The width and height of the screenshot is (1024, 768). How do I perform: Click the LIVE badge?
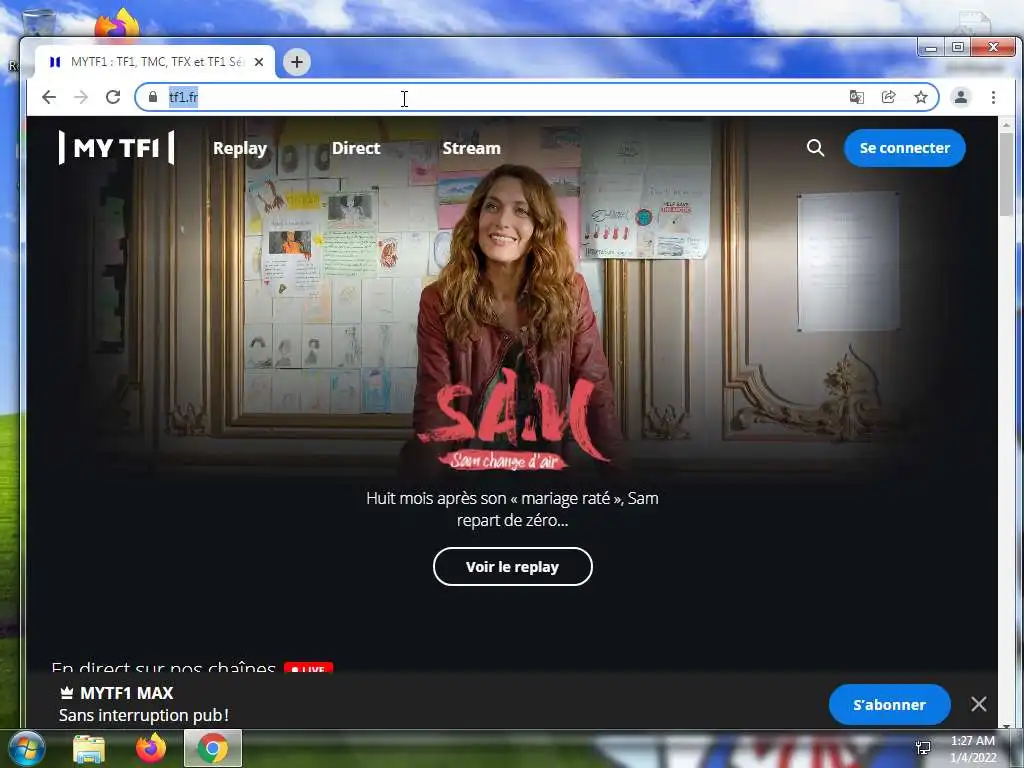[308, 669]
